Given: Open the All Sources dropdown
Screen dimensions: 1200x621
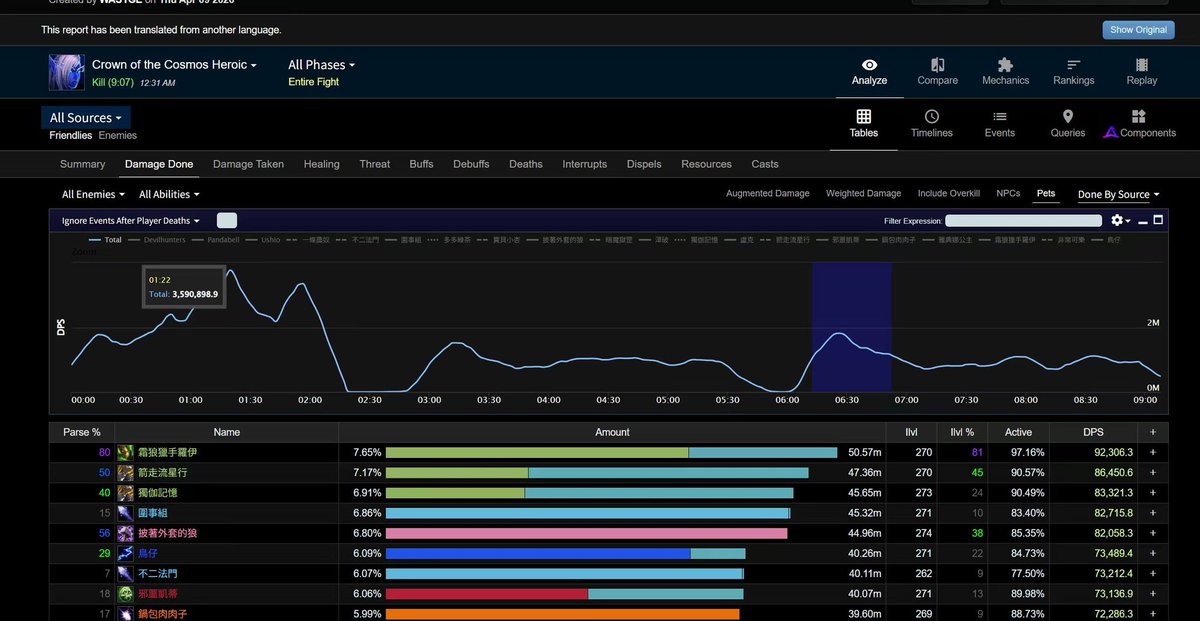Looking at the screenshot, I should click(x=86, y=118).
